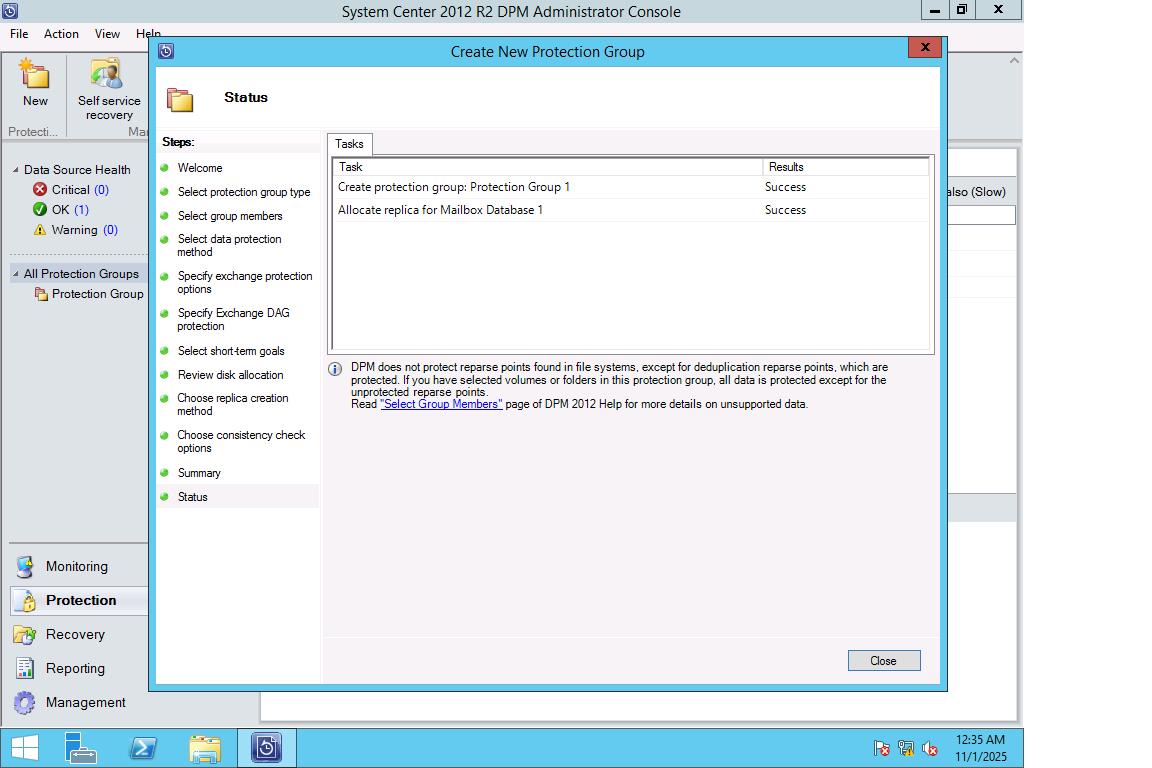1152x768 pixels.
Task: Click Critical (0) health filter
Action: pyautogui.click(x=80, y=190)
